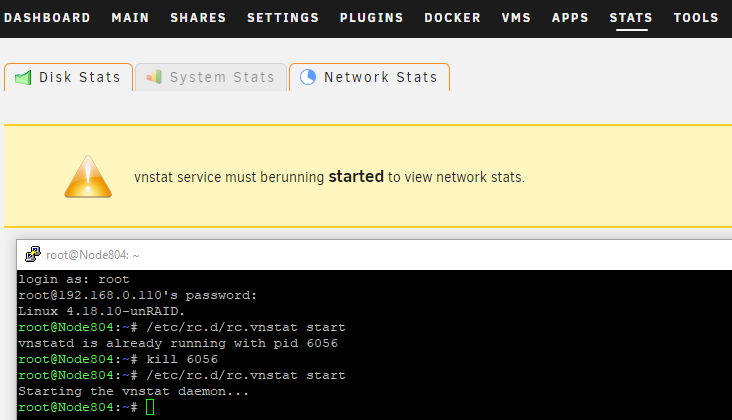Image resolution: width=732 pixels, height=420 pixels.
Task: Click the "root@192.168.0.110's password:" line
Action: pyautogui.click(x=138, y=295)
